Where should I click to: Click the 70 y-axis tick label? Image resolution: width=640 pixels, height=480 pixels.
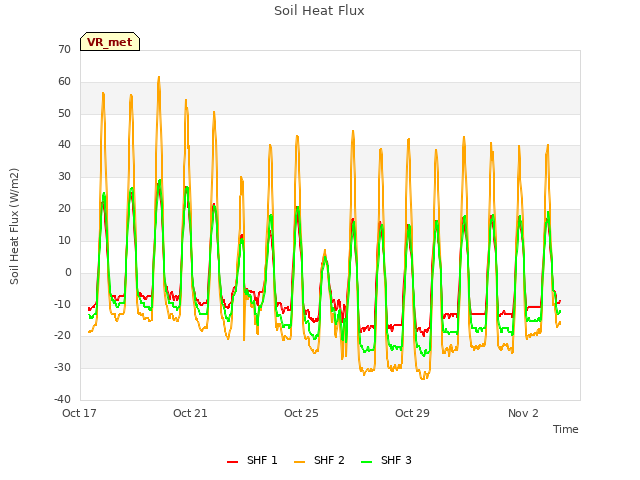click(x=64, y=49)
